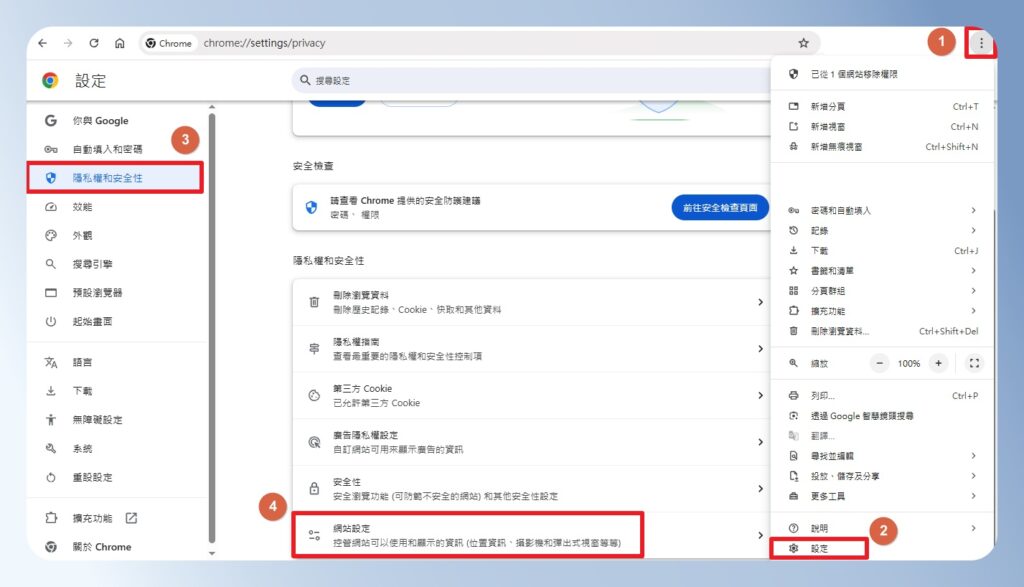Go back with the browser back arrow
Viewport: 1024px width, 587px height.
[42, 43]
